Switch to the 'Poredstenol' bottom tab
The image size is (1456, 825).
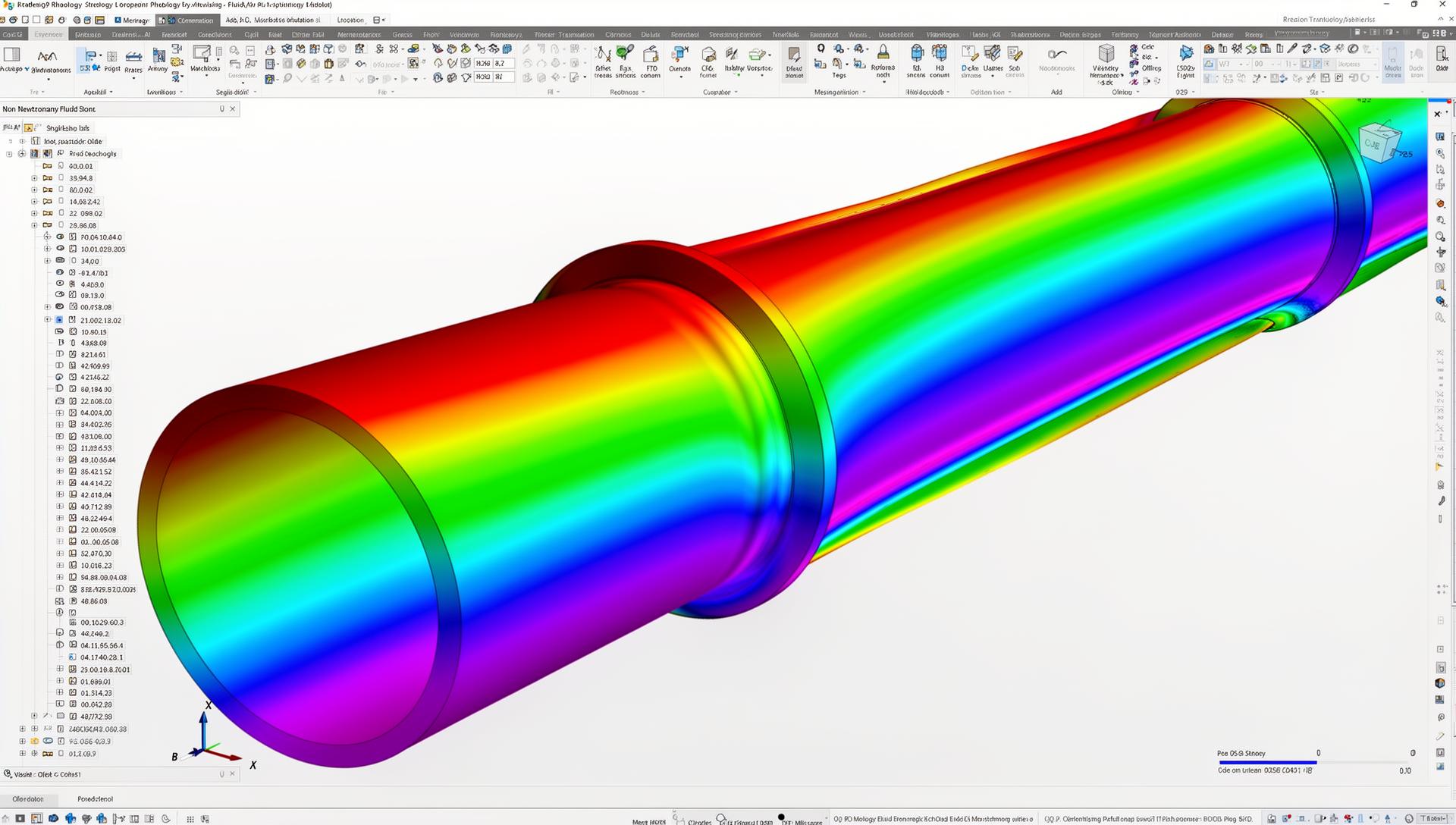pyautogui.click(x=95, y=799)
